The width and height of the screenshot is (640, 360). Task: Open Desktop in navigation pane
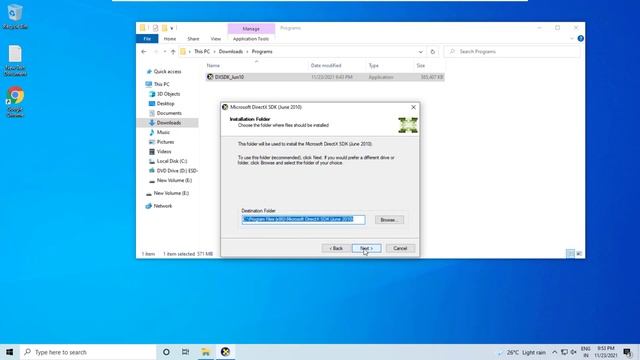(165, 104)
